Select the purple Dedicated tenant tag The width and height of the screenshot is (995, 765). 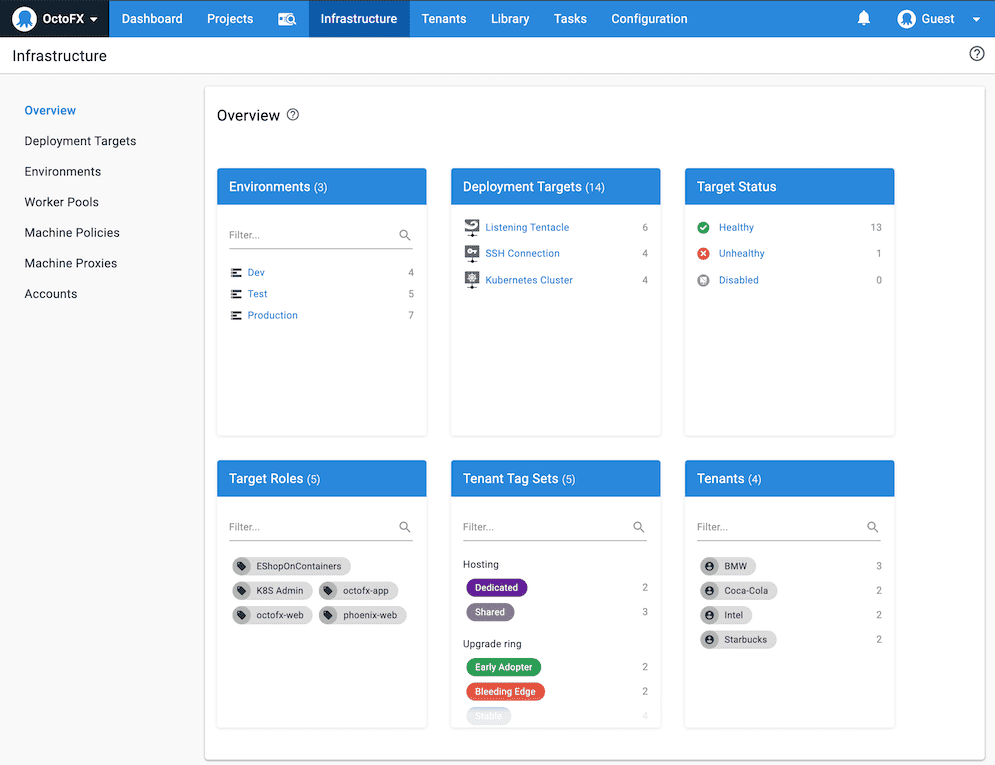coord(496,588)
